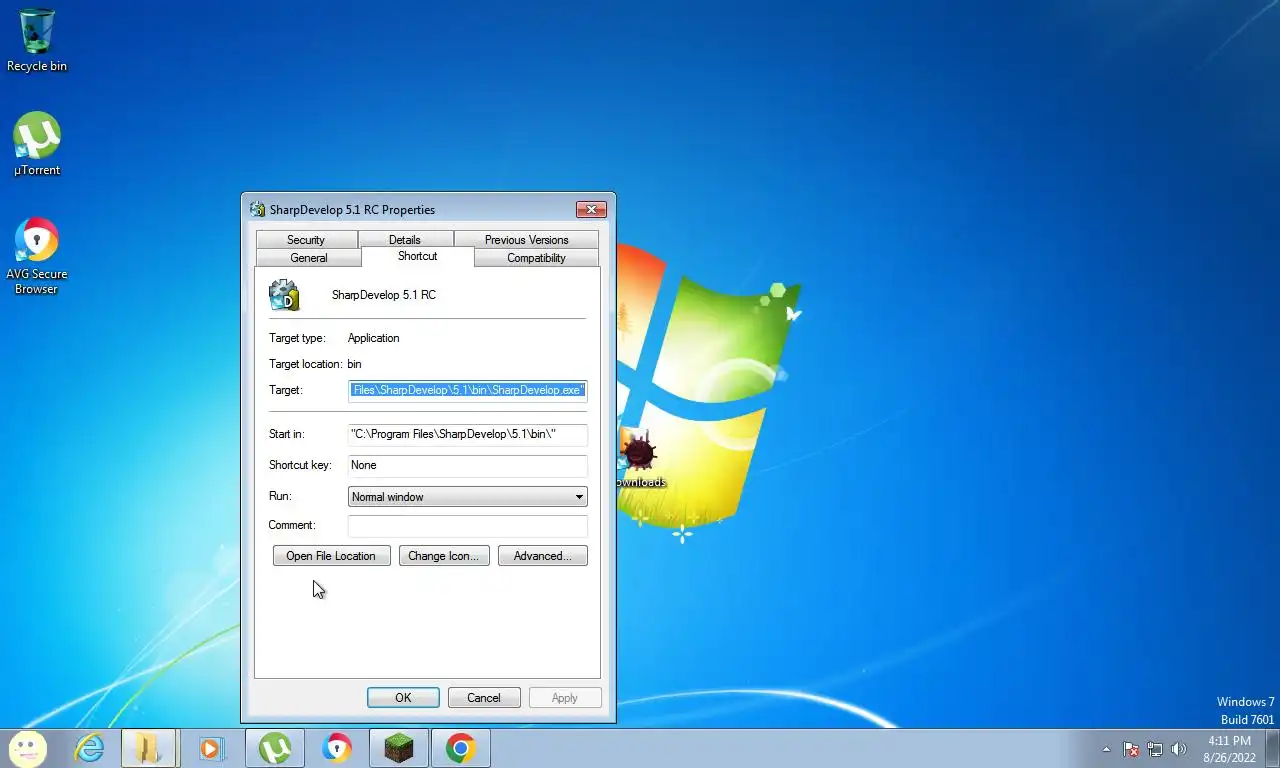Switch to the Previous Versions tab
This screenshot has height=768, width=1280.
[x=526, y=240]
